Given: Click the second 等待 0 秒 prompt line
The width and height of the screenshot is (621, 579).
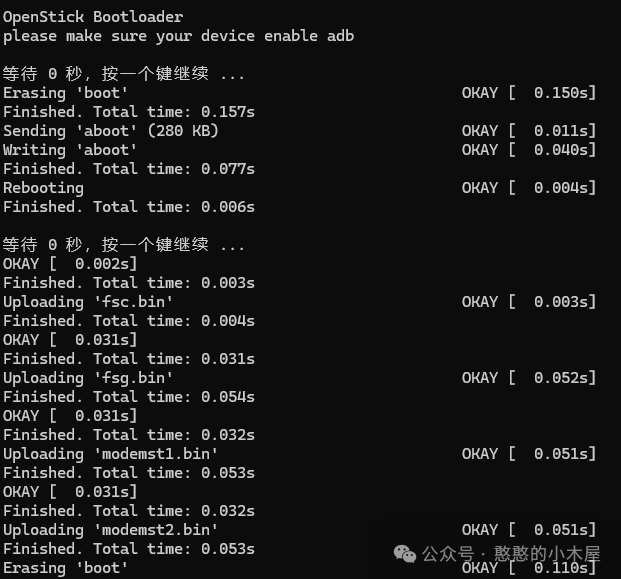Looking at the screenshot, I should (x=124, y=245).
